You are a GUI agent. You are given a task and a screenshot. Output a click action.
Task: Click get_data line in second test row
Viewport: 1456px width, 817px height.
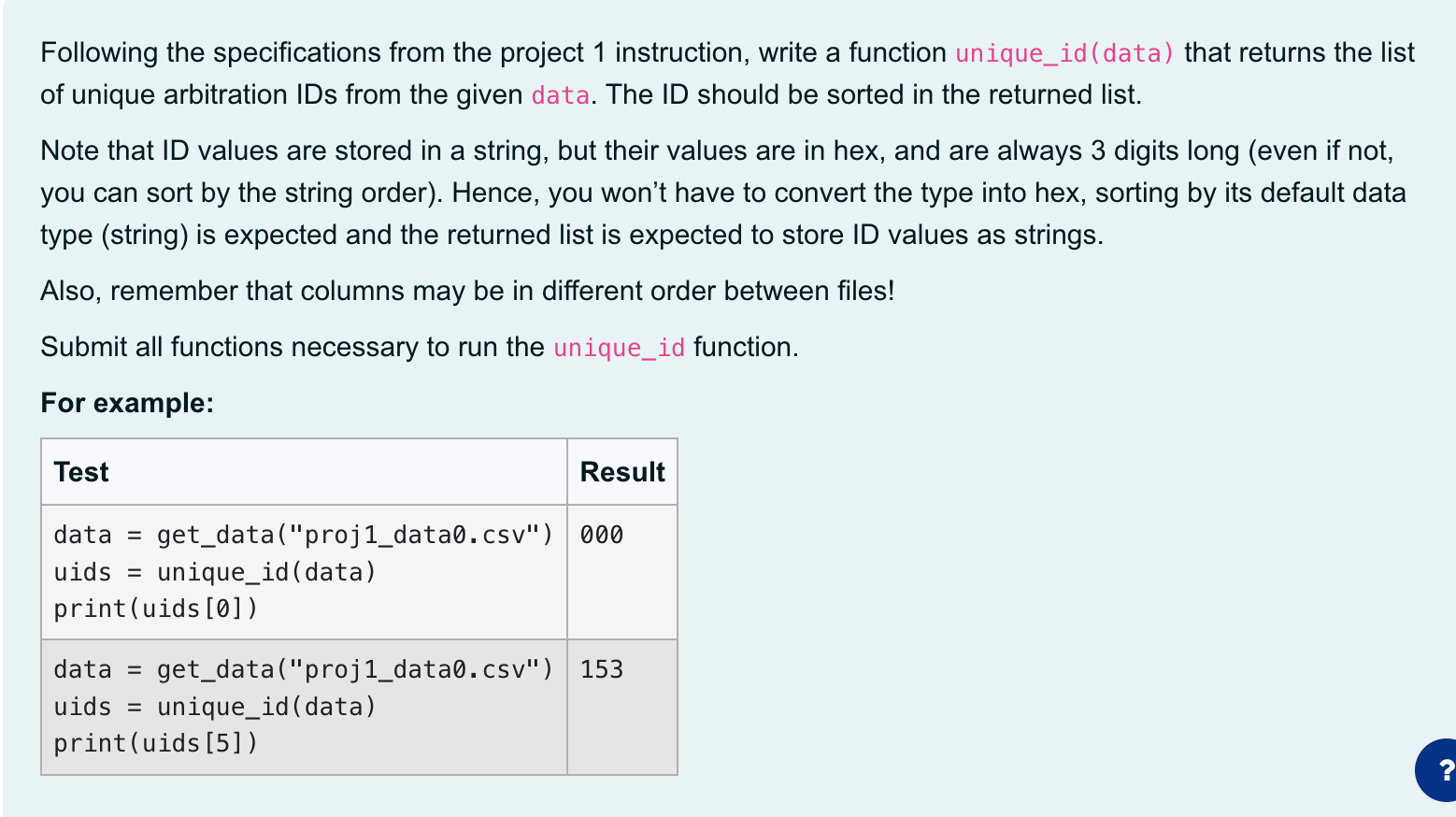click(304, 669)
